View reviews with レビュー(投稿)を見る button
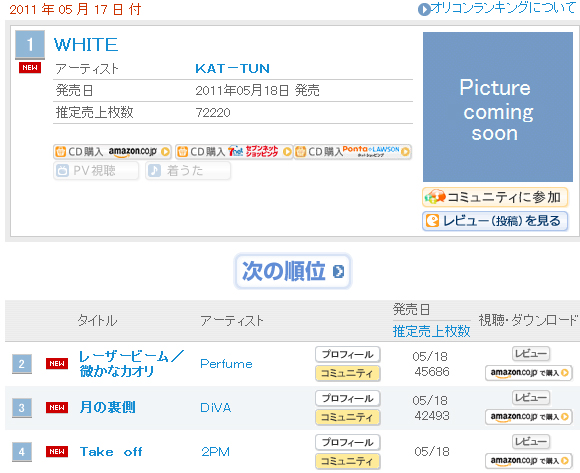 click(x=495, y=221)
